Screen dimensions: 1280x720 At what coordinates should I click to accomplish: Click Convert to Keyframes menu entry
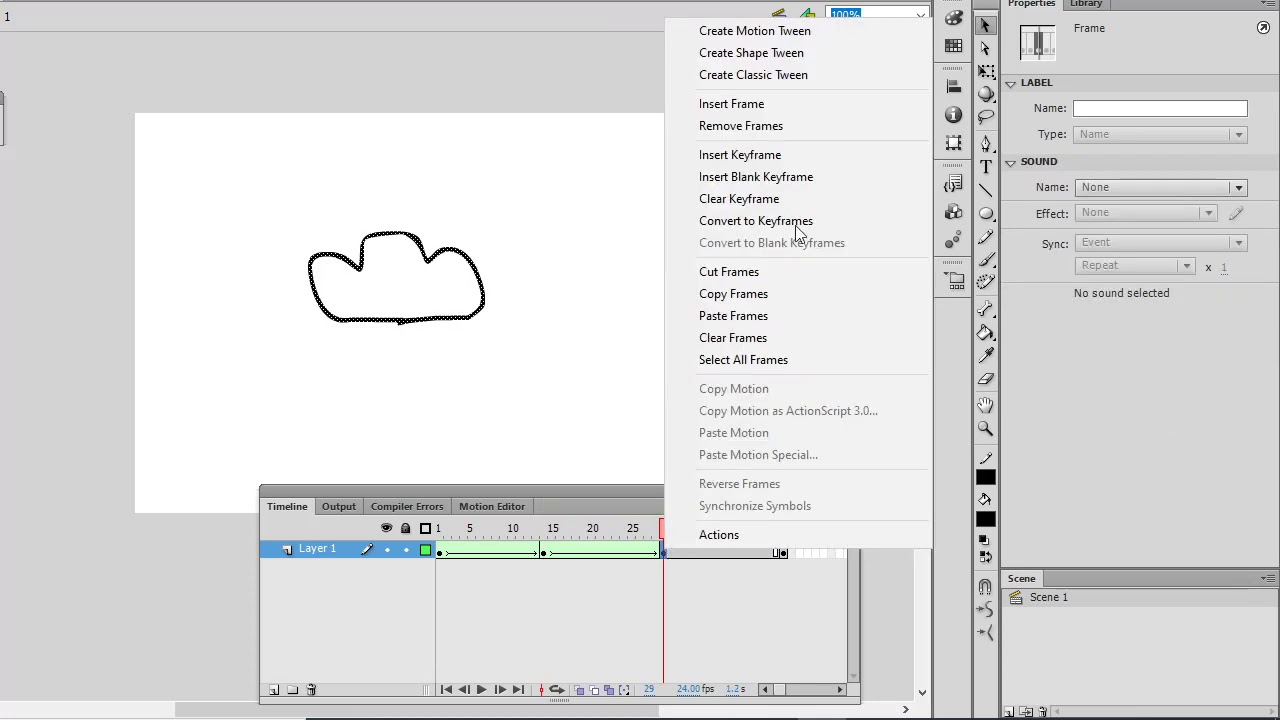click(756, 221)
